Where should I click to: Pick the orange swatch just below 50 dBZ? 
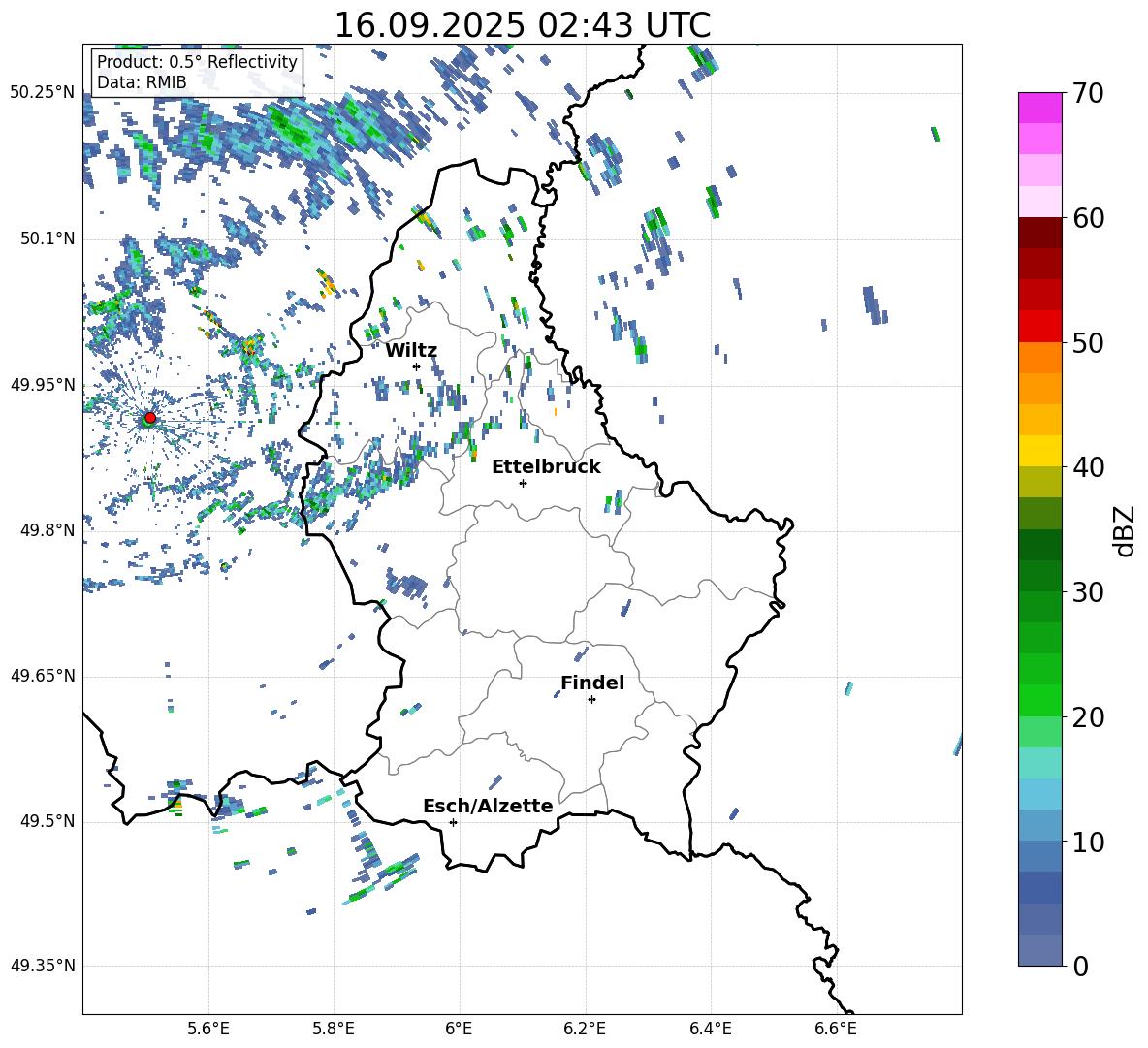point(1040,358)
